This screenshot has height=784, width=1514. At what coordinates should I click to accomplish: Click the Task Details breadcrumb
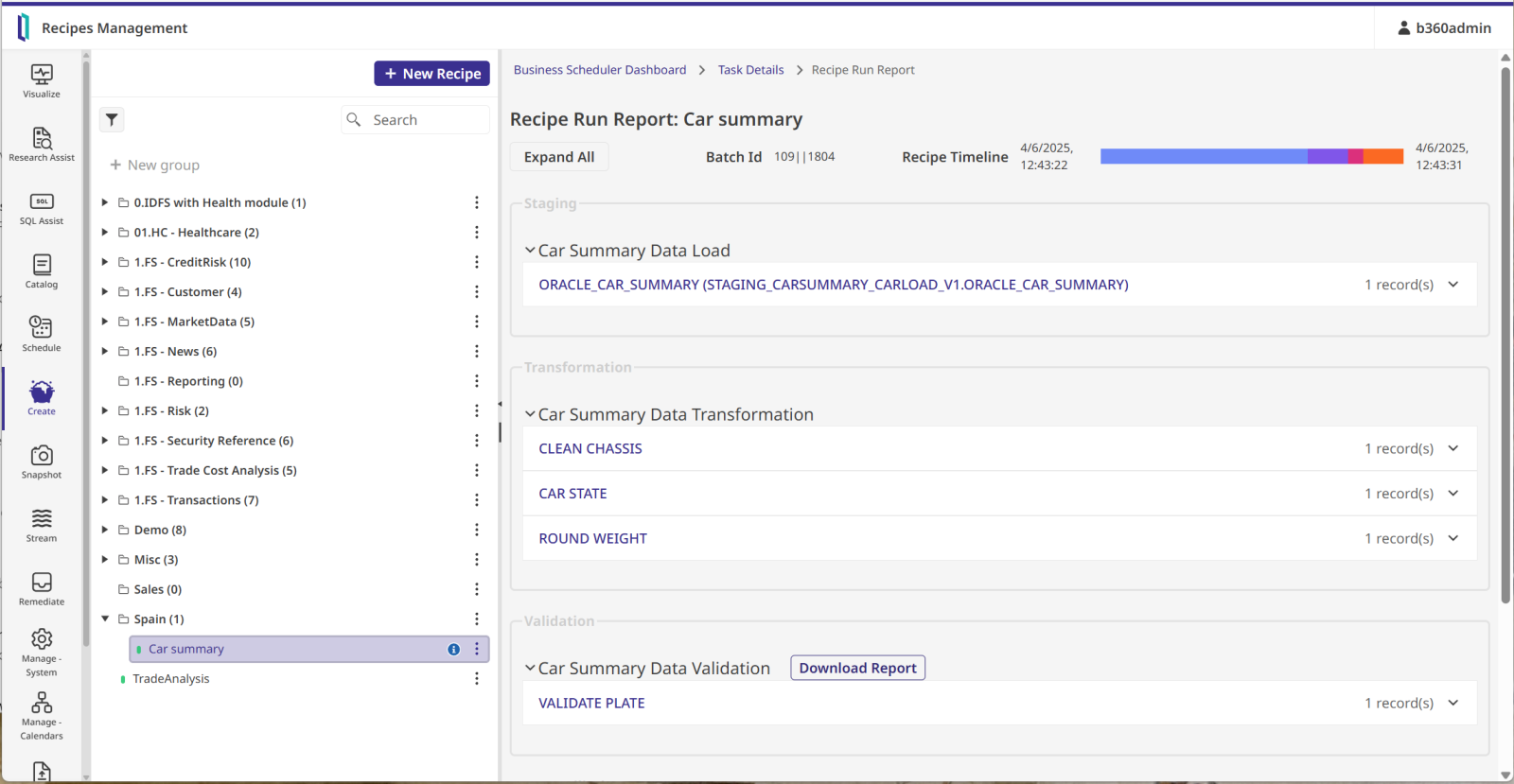pyautogui.click(x=750, y=70)
